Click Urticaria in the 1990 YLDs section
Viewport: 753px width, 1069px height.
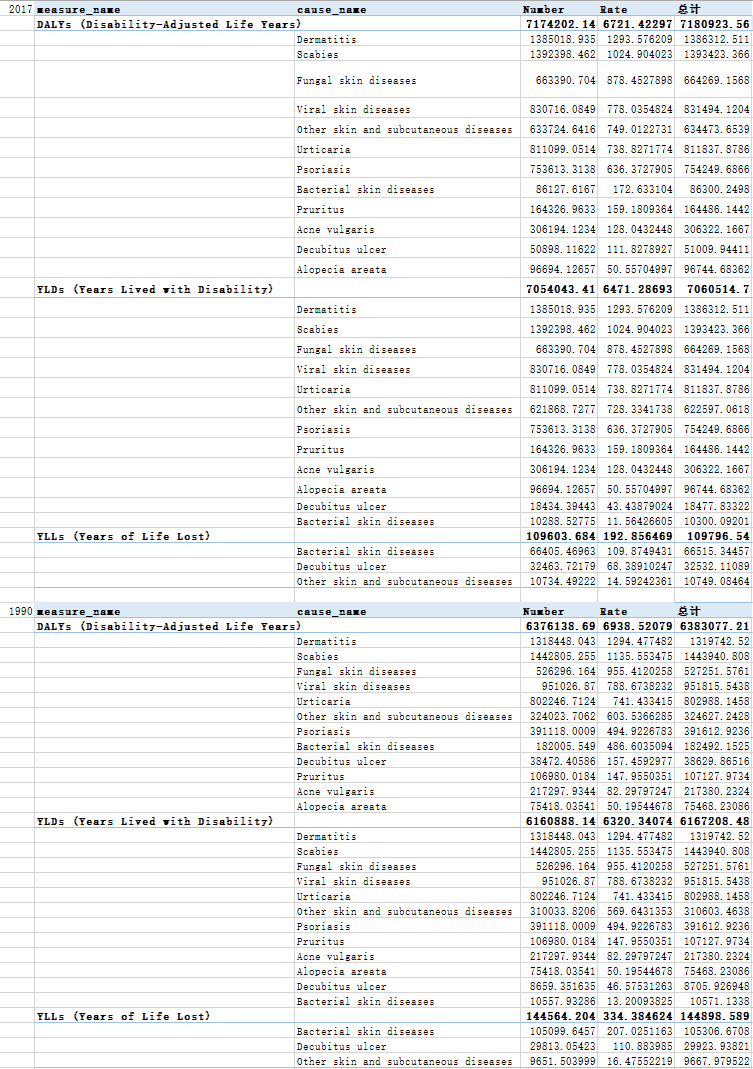click(x=323, y=897)
